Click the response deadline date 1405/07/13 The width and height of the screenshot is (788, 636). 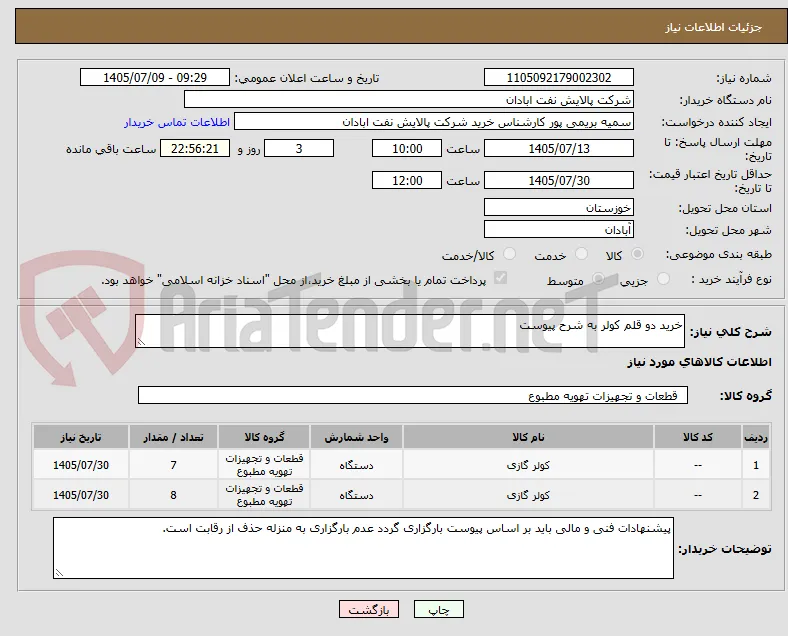tap(559, 148)
